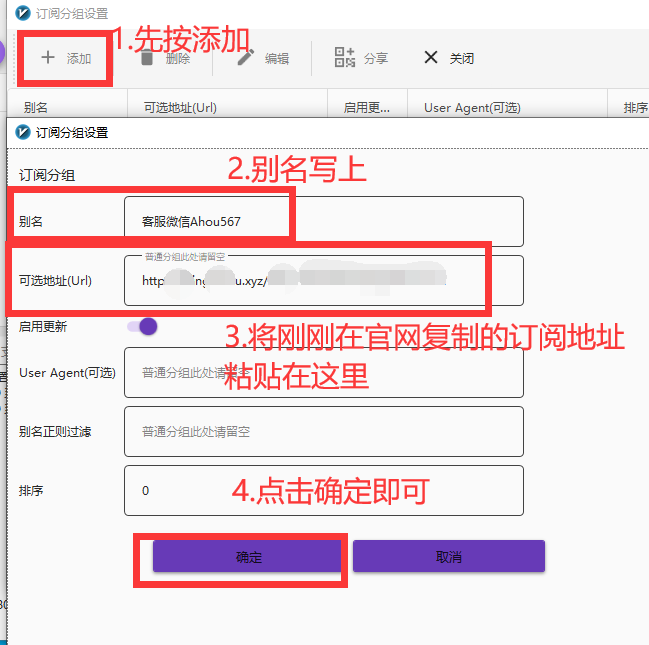Click the 添加 toolbar label
This screenshot has width=649, height=645.
[x=79, y=58]
